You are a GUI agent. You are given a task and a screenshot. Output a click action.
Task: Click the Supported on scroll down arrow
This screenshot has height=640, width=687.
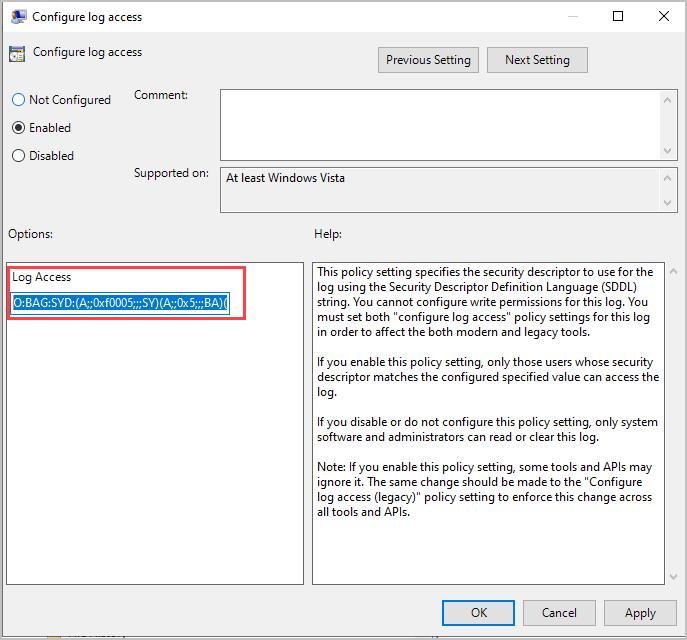pos(668,203)
